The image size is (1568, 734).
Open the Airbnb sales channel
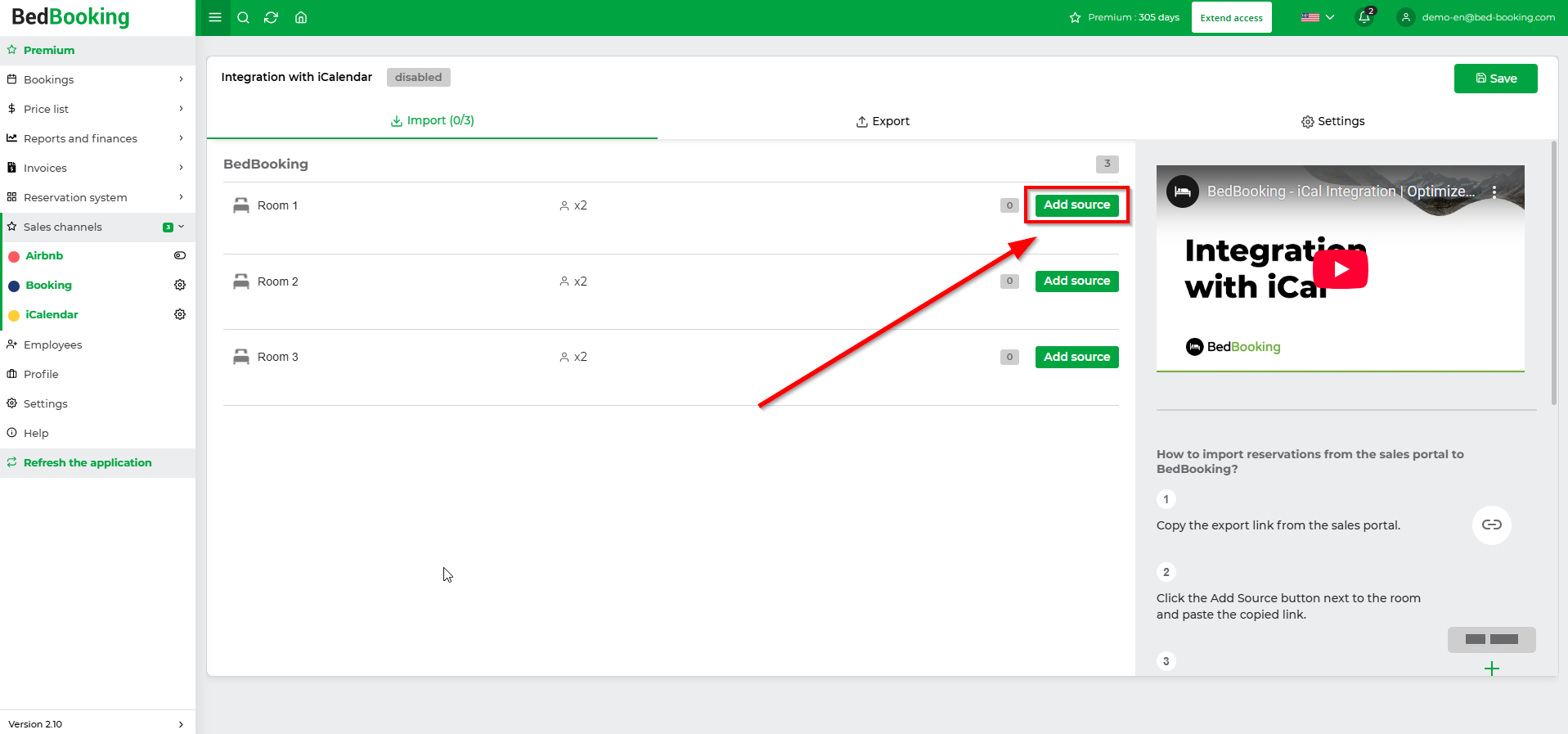click(x=44, y=255)
